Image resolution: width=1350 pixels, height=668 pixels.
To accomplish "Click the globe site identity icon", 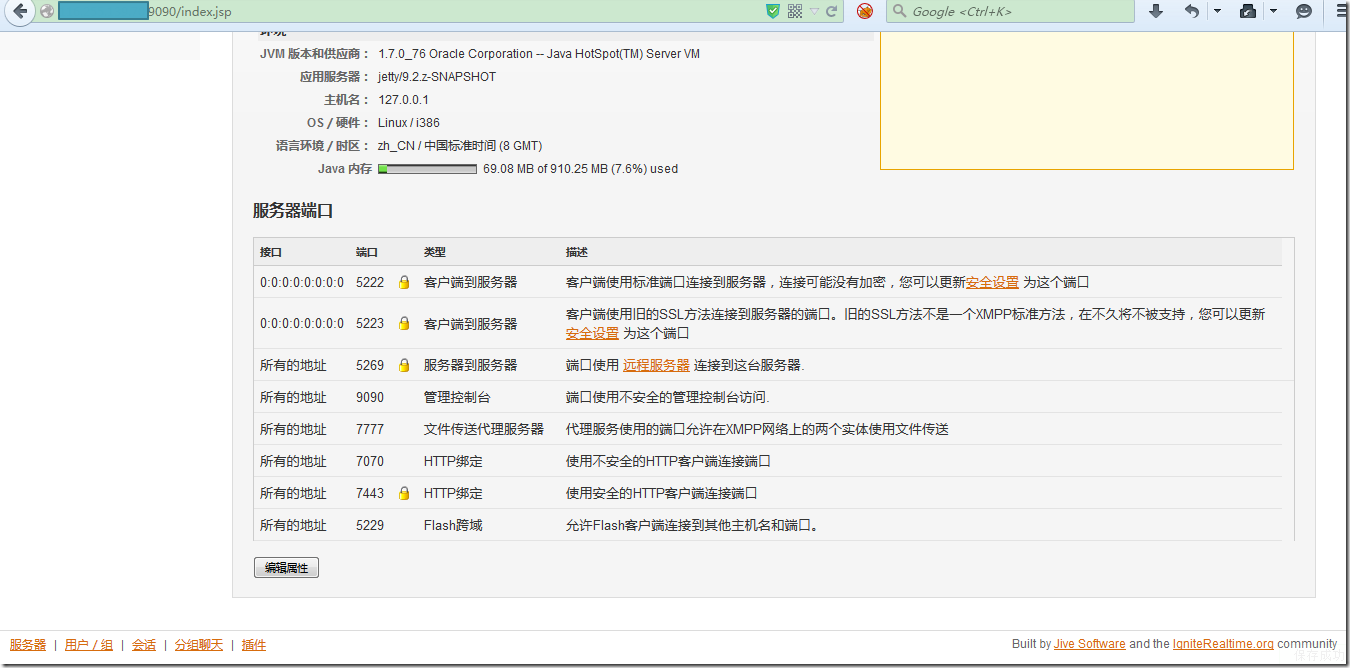I will pyautogui.click(x=46, y=11).
